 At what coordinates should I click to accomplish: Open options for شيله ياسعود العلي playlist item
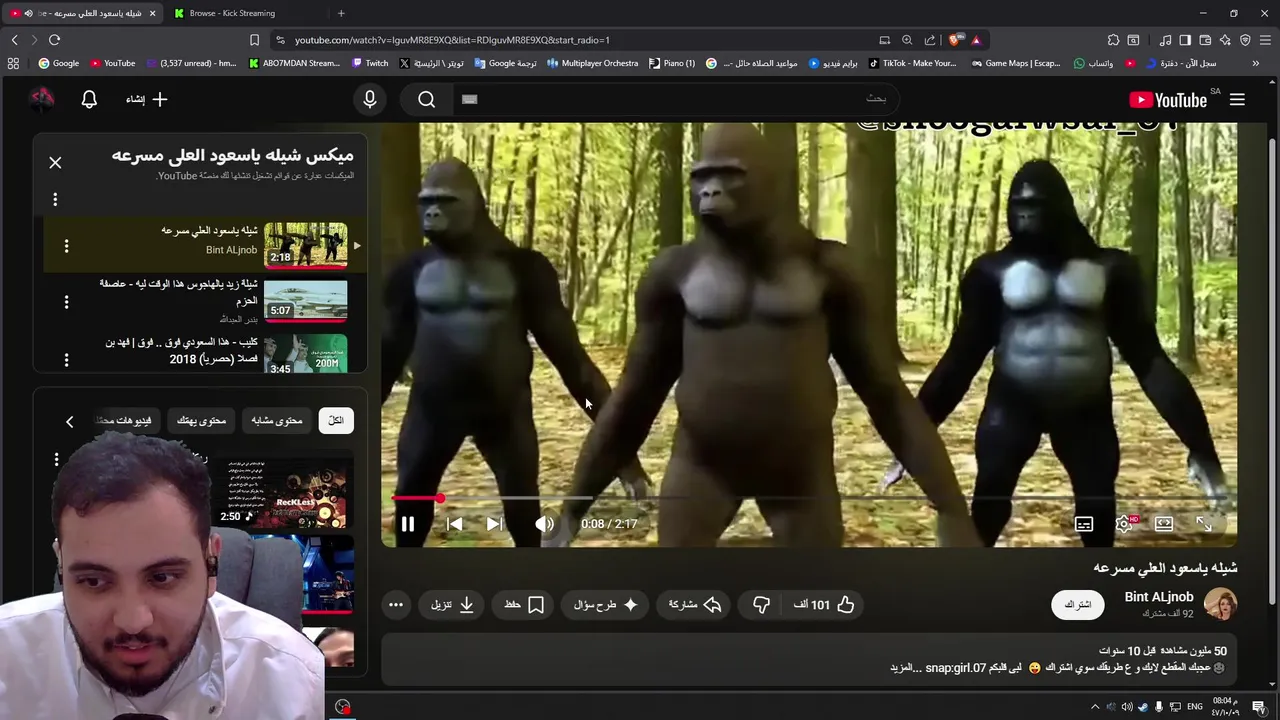[x=66, y=246]
